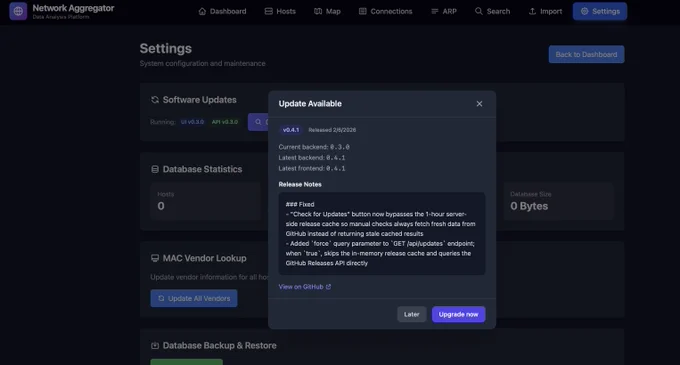Image resolution: width=680 pixels, height=365 pixels.
Task: Click the 'Update Available' dialog title
Action: (x=310, y=104)
